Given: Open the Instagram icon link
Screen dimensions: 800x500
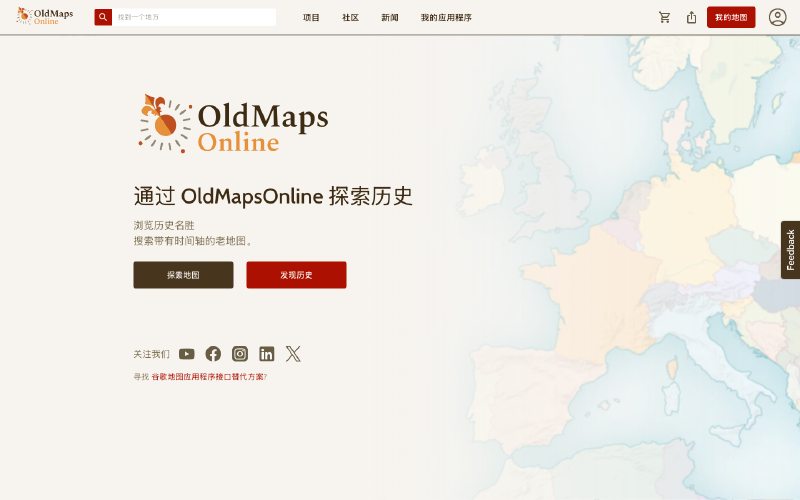Looking at the screenshot, I should click(x=240, y=354).
